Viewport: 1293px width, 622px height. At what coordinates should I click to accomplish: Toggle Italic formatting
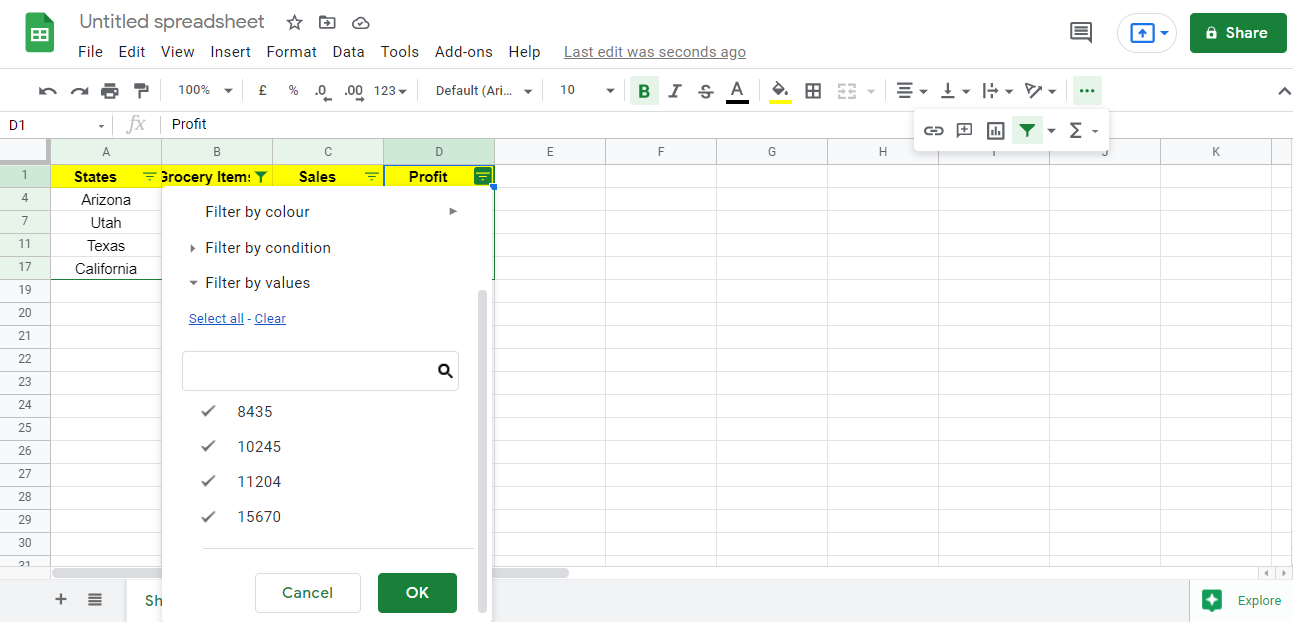coord(675,91)
